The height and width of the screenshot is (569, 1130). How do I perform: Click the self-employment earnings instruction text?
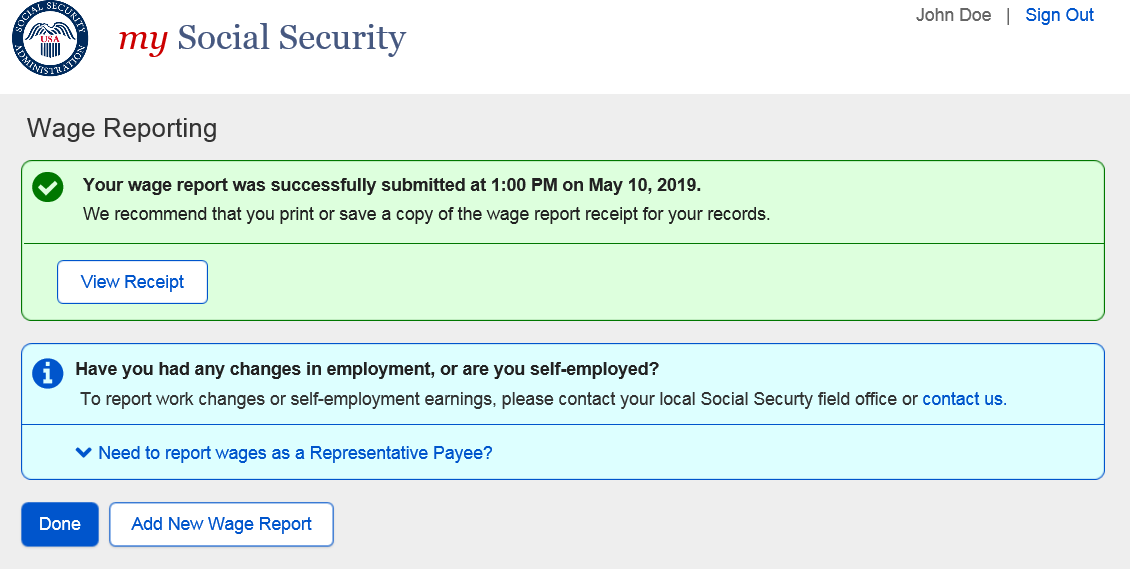[x=498, y=399]
